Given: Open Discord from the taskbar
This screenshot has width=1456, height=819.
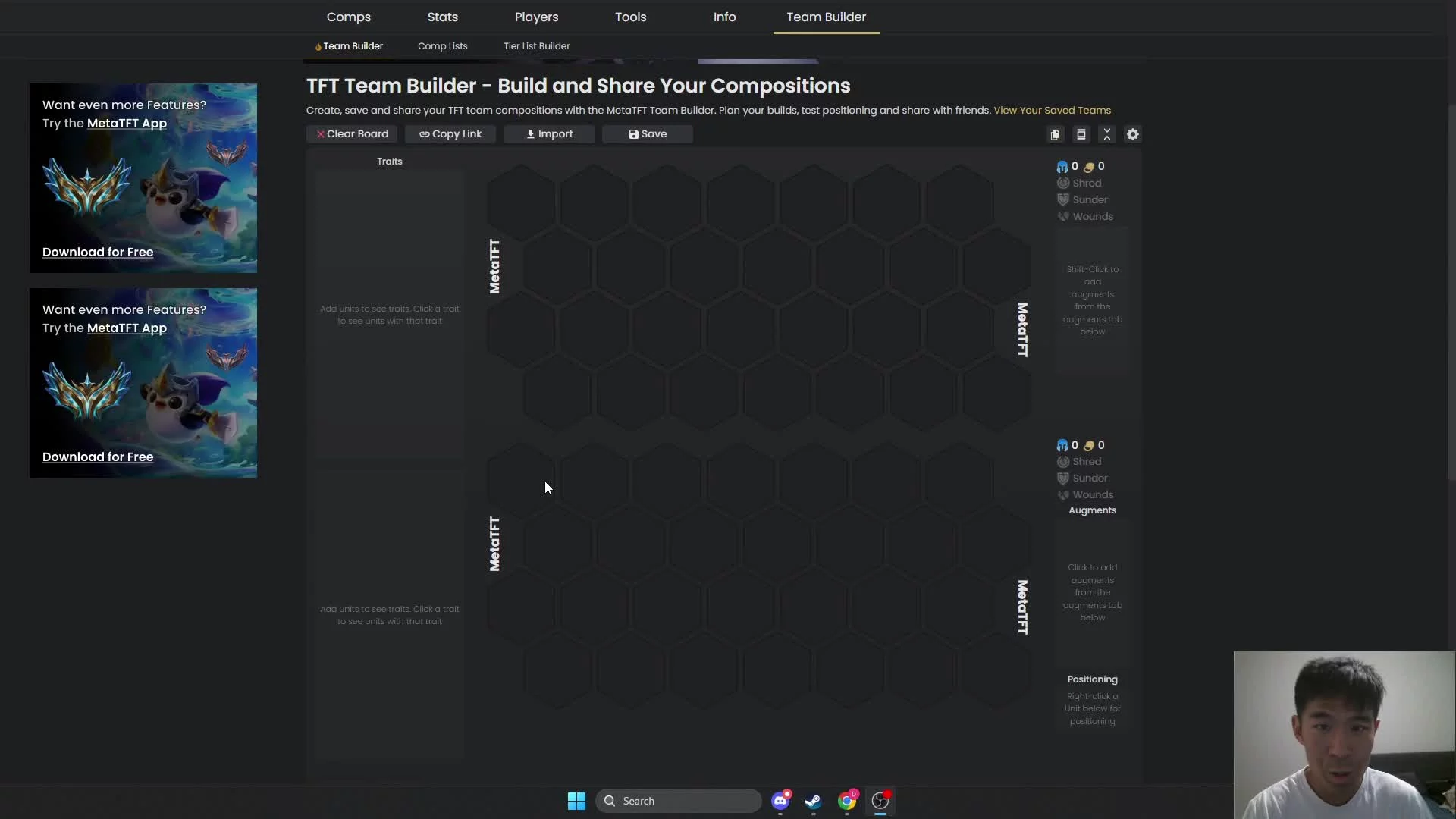Looking at the screenshot, I should point(780,801).
